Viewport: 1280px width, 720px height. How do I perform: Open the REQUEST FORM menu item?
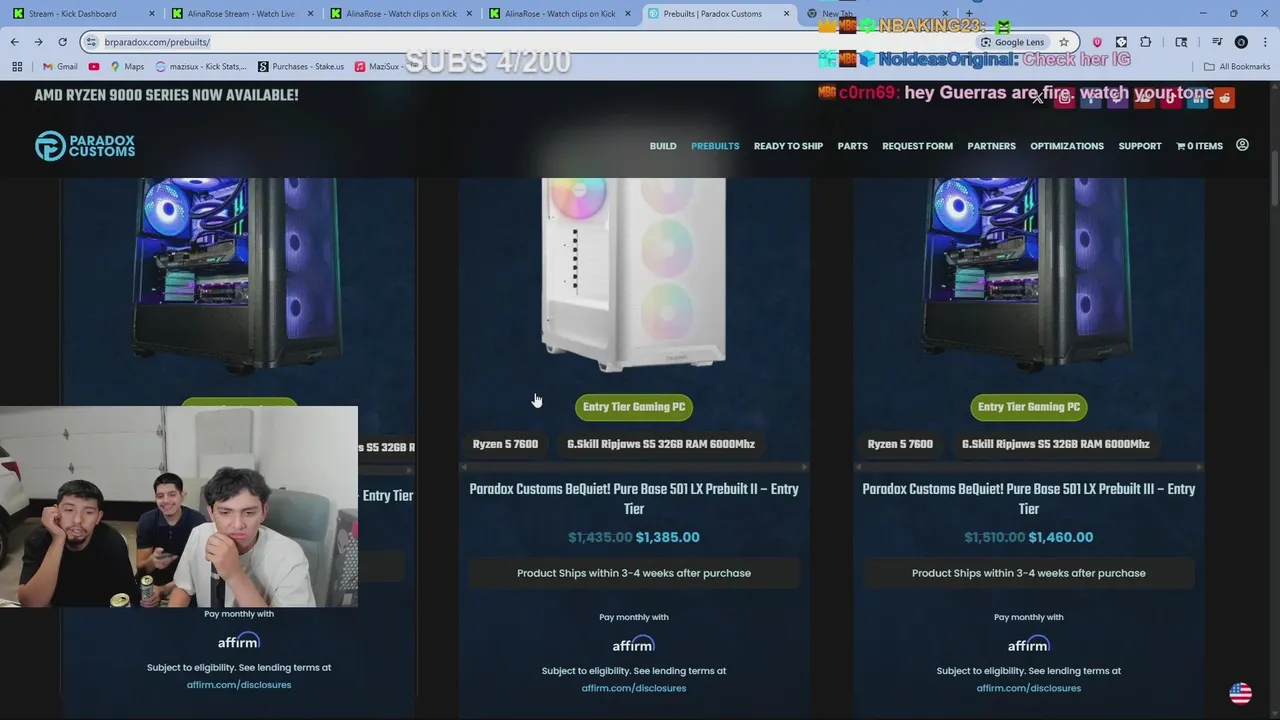[x=917, y=146]
